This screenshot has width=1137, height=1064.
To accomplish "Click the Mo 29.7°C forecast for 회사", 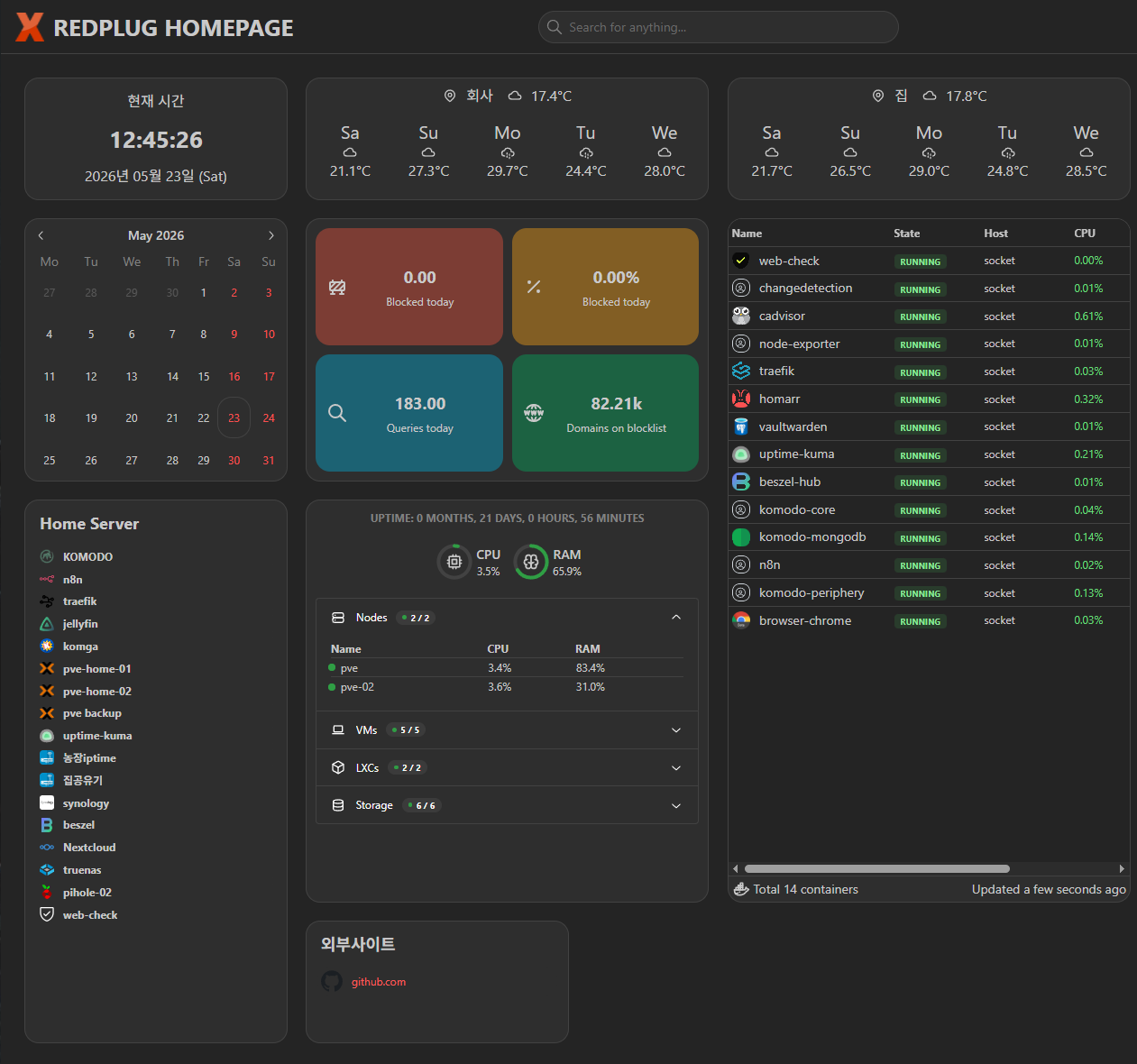I will coord(507,151).
